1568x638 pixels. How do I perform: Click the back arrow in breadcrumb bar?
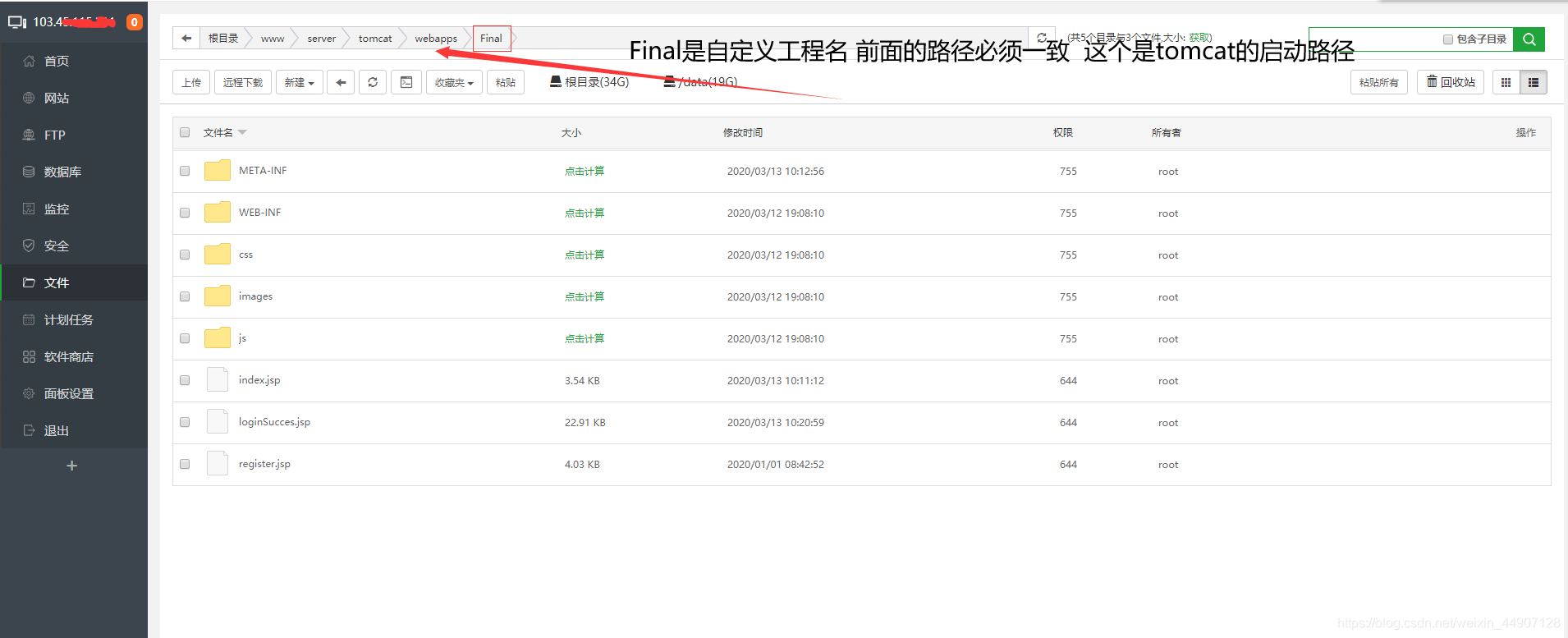[x=186, y=39]
